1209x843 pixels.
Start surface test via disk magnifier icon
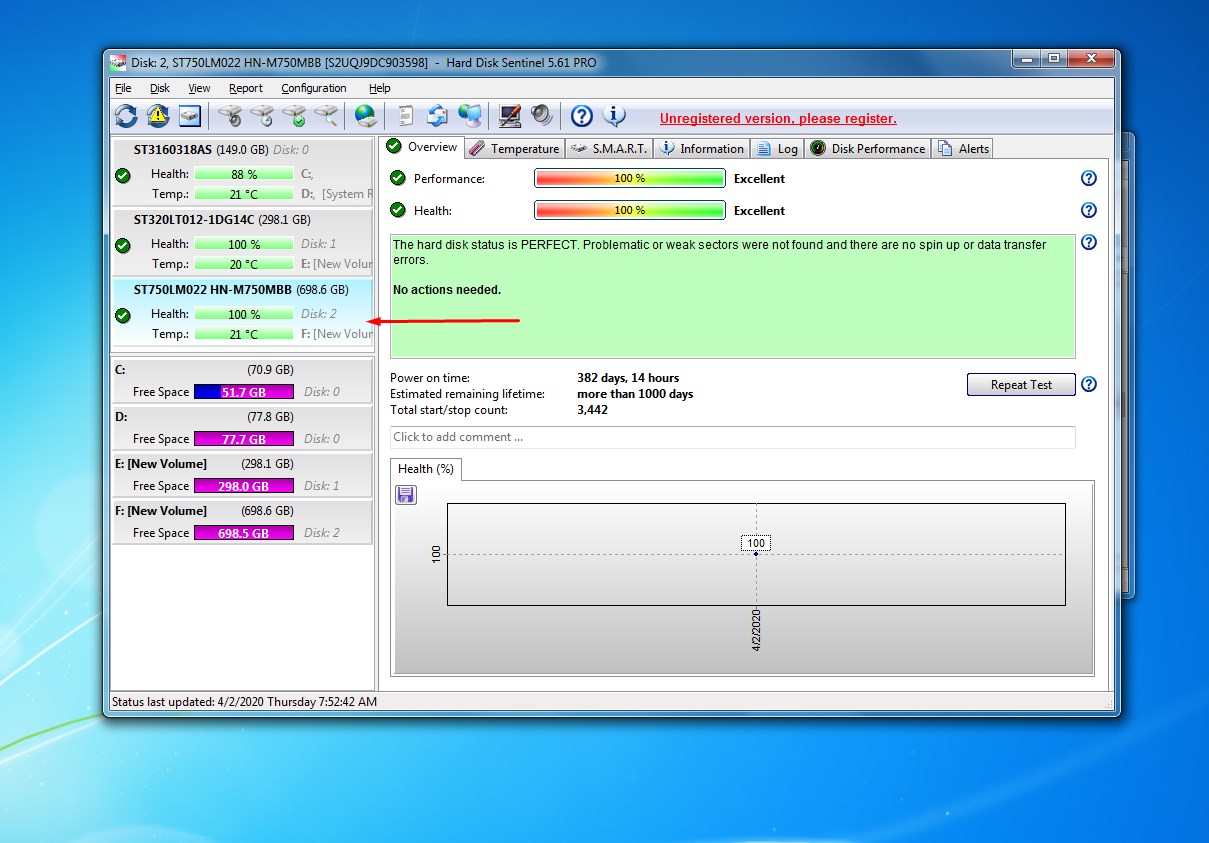pyautogui.click(x=325, y=115)
